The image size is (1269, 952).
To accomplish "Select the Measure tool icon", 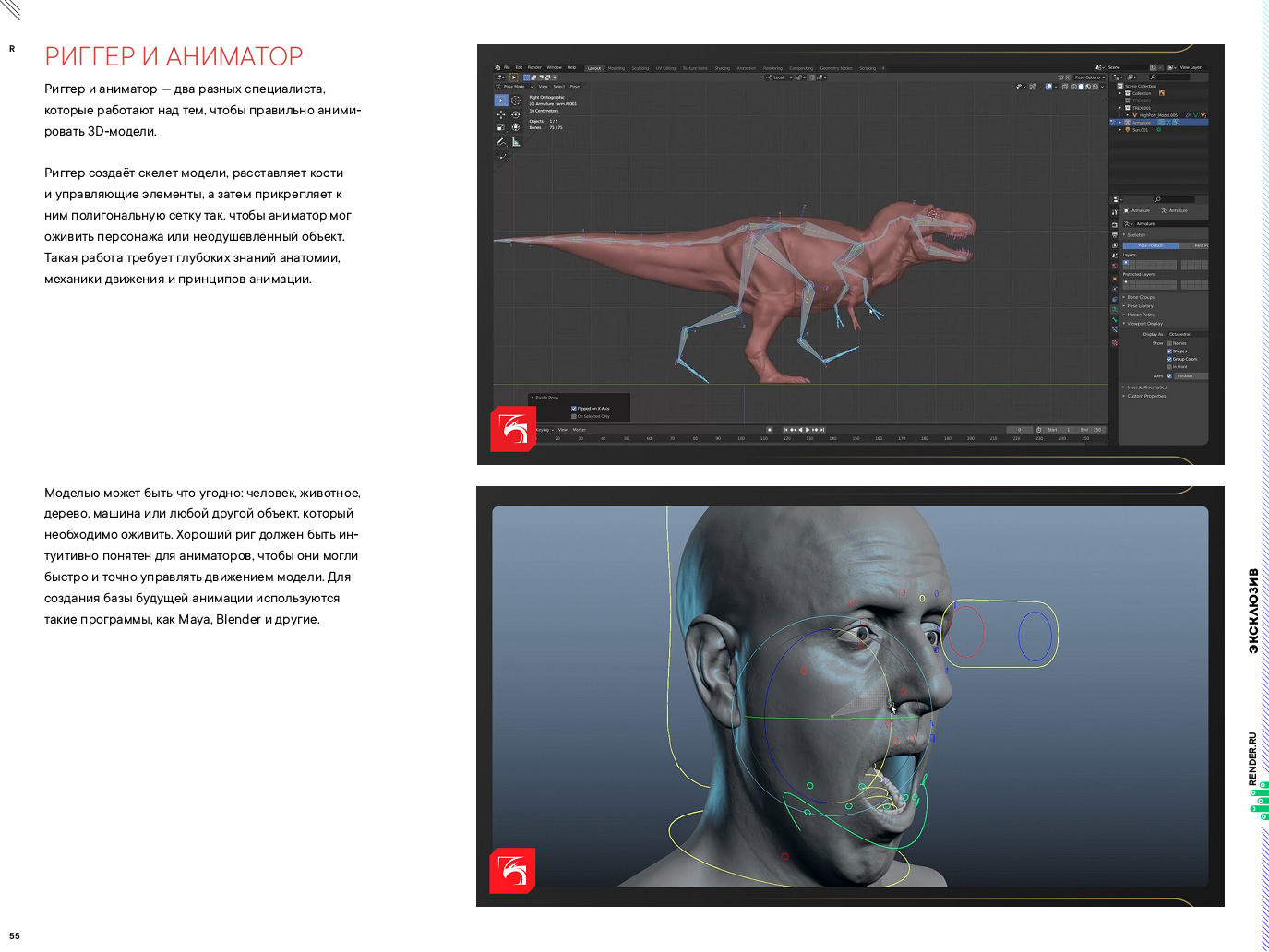I will tap(516, 142).
